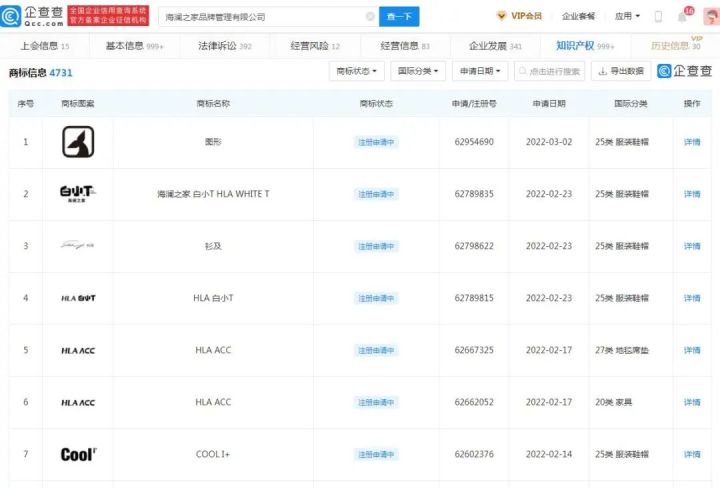Open HLA ACC trademark image for 62662052
720x488 pixels.
[78, 403]
